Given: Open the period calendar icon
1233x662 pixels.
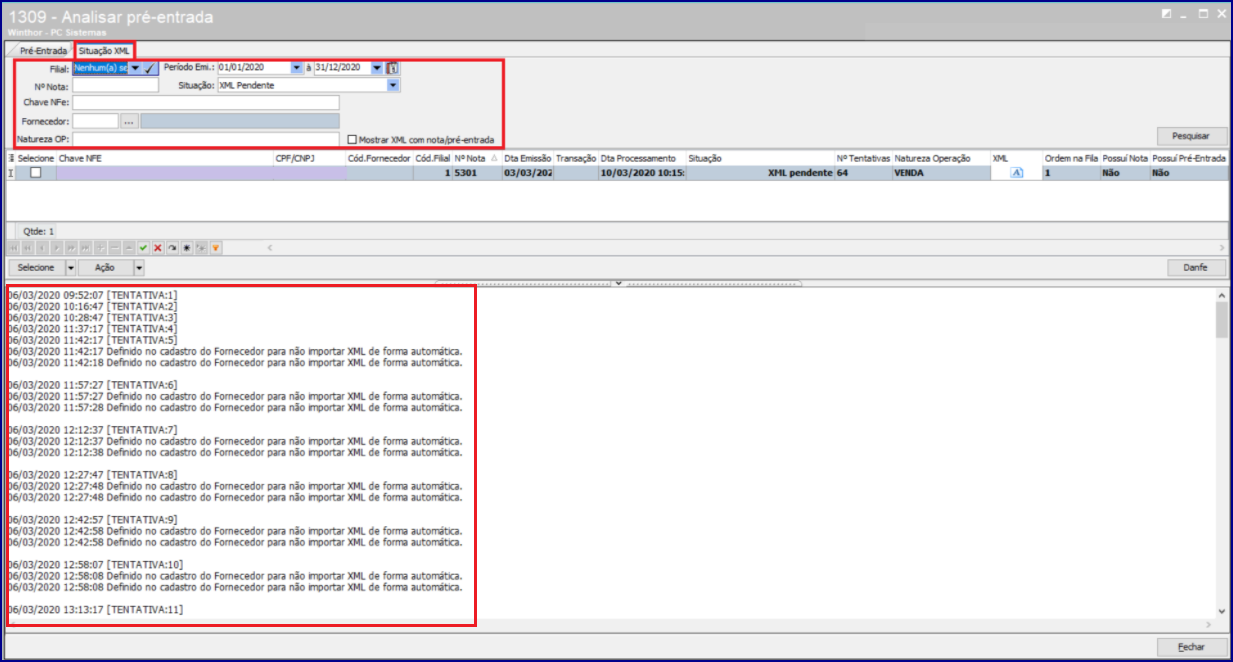Looking at the screenshot, I should [x=392, y=68].
